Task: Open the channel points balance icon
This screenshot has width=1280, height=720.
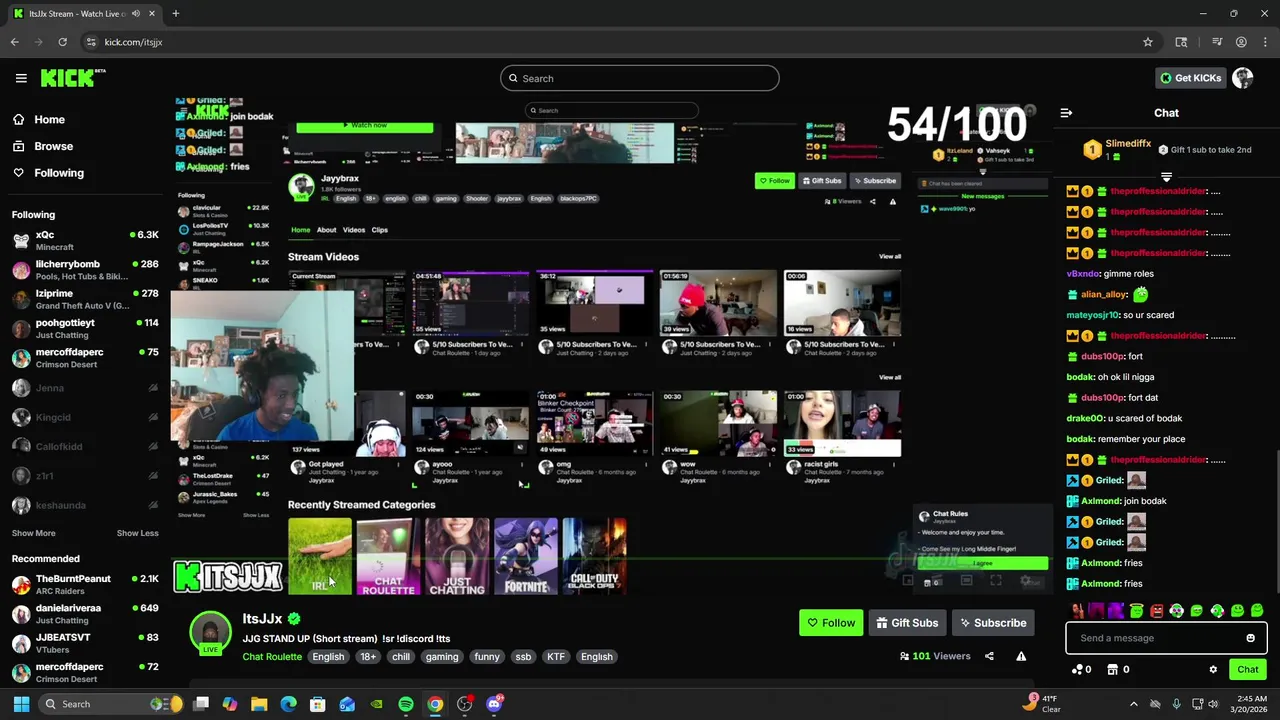Action: 1081,670
